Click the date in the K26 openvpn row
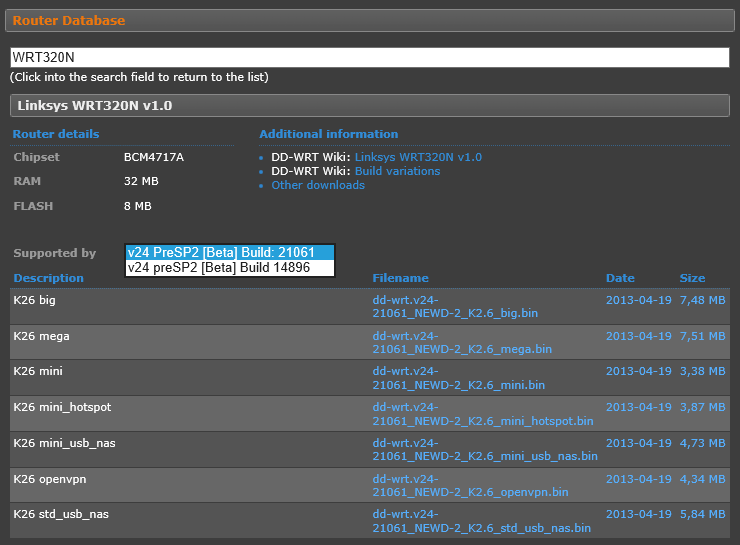 639,479
